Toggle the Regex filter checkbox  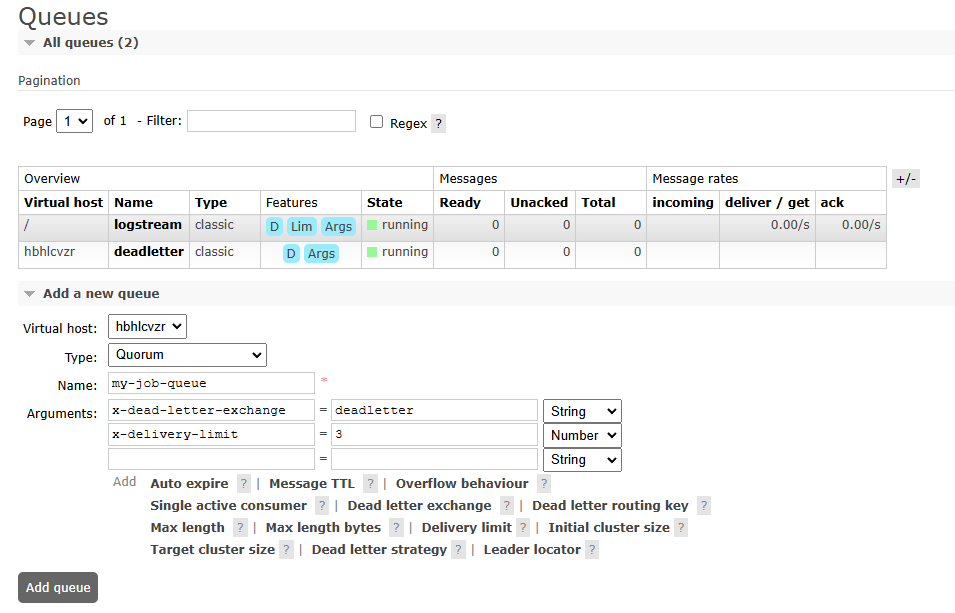[x=376, y=122]
